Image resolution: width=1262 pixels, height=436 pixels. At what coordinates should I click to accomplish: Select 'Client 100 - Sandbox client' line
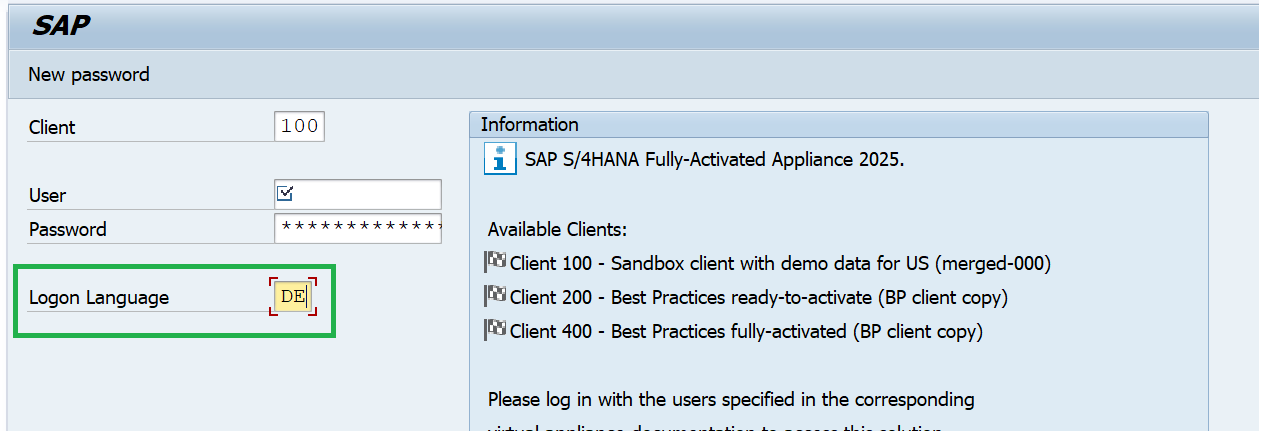coord(780,264)
